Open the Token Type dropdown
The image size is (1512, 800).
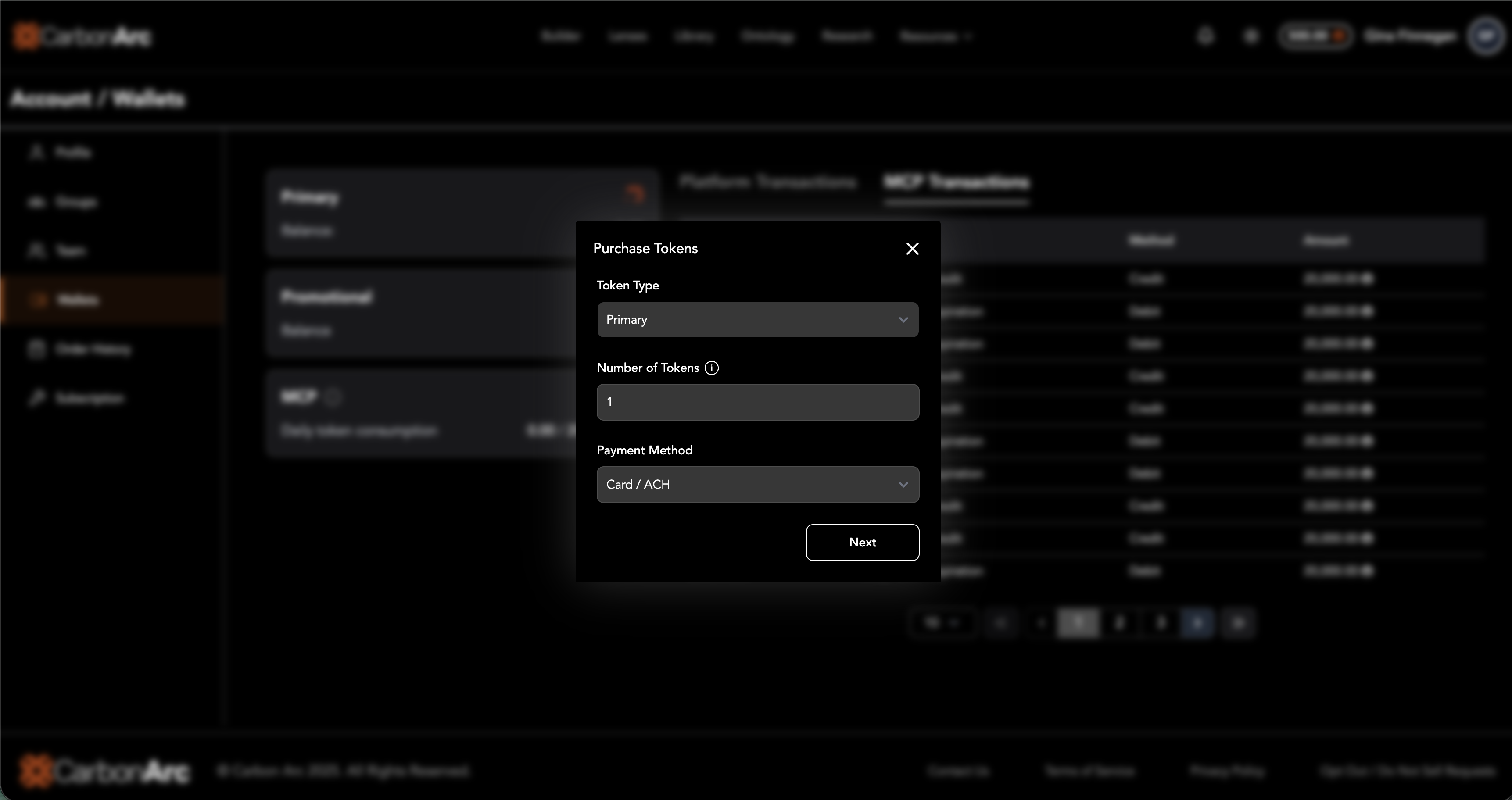point(757,320)
